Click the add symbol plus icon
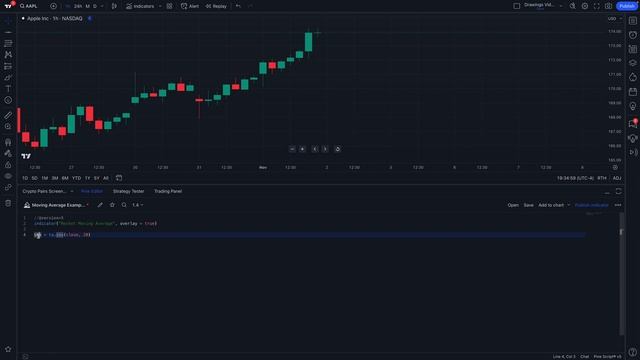640x360 pixels. 53,6
